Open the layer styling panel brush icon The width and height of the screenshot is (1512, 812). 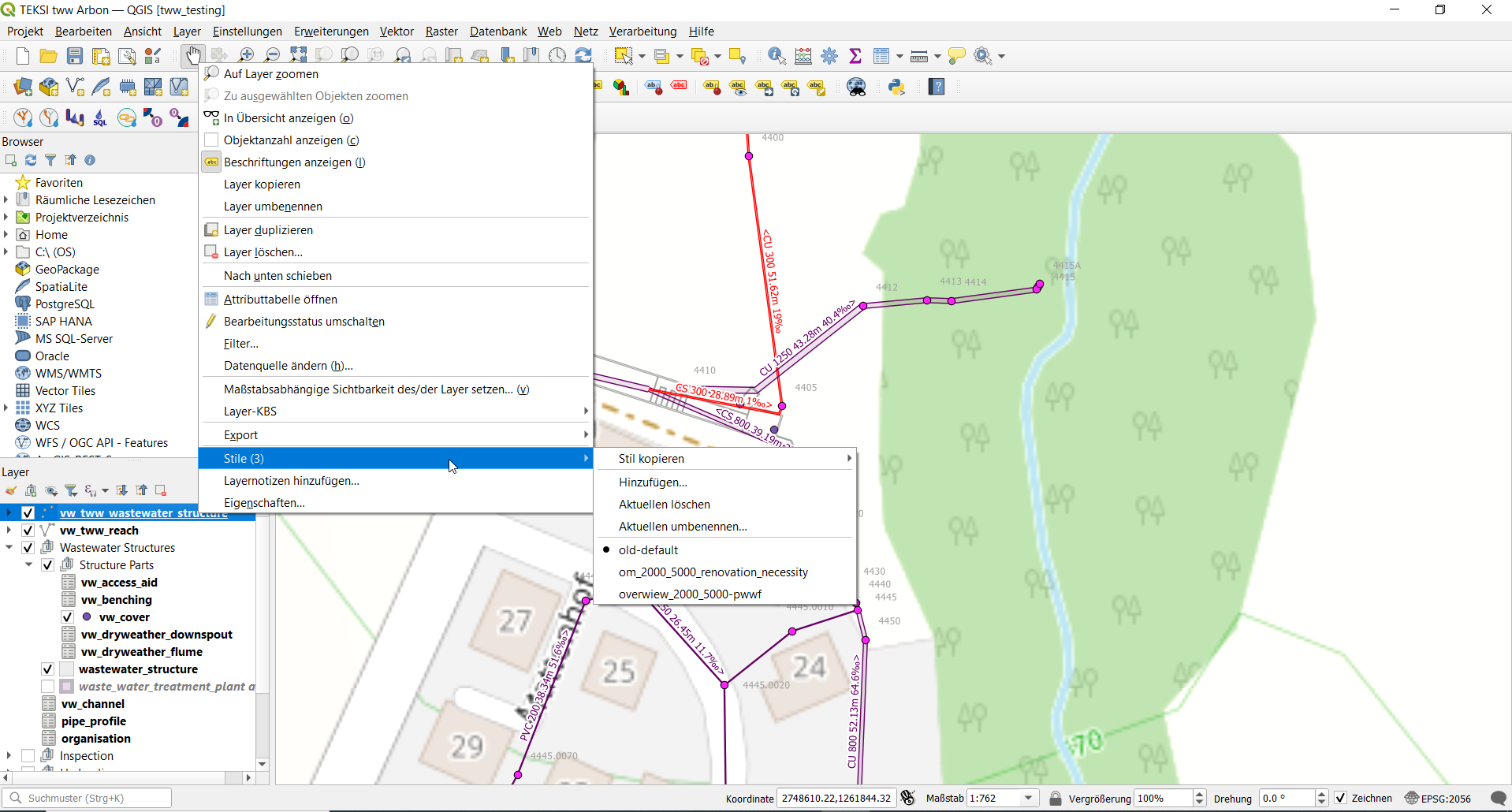coord(11,490)
